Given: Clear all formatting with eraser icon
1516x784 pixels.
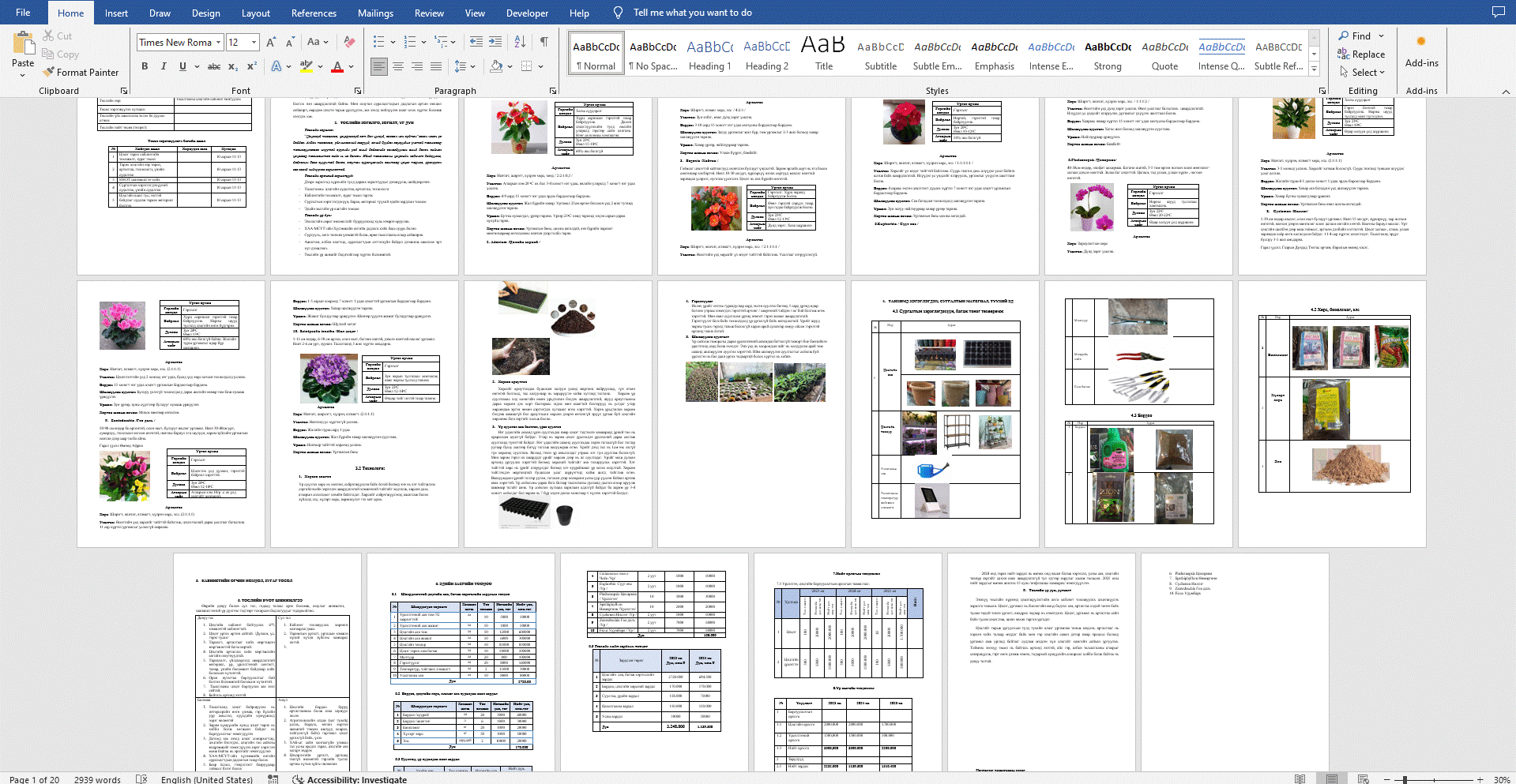Looking at the screenshot, I should coord(349,42).
